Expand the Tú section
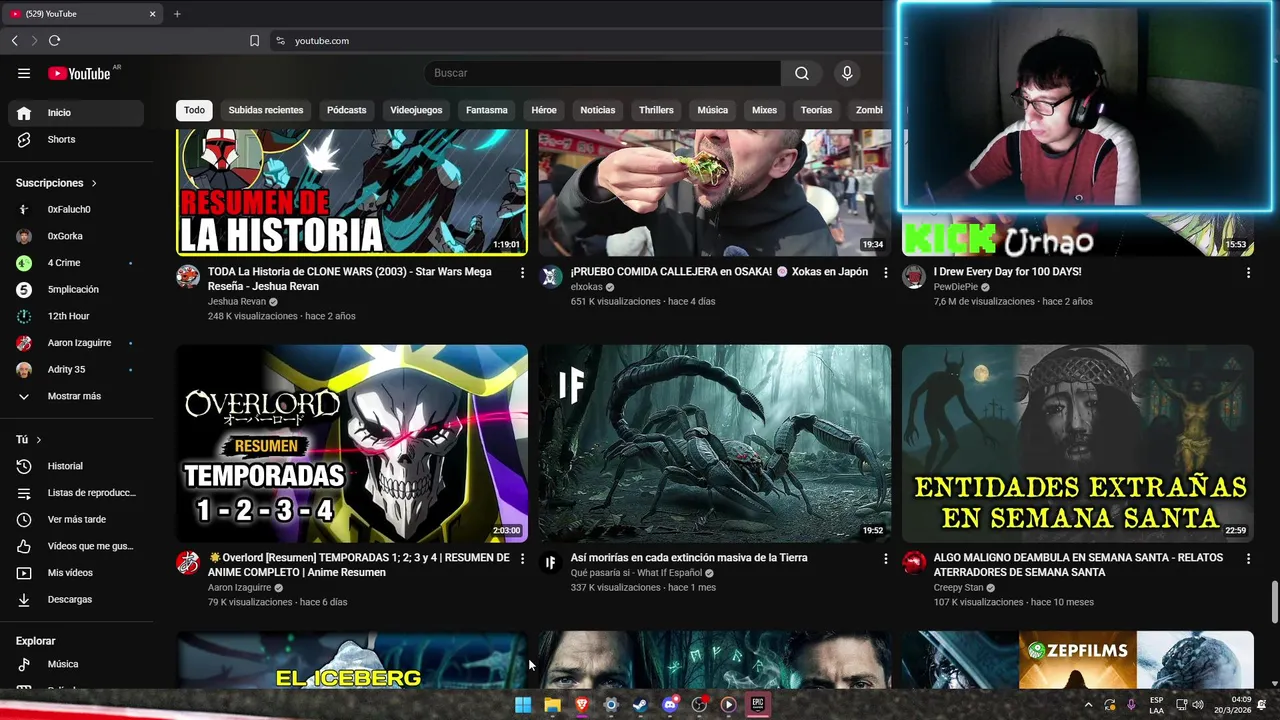1280x720 pixels. click(x=29, y=440)
